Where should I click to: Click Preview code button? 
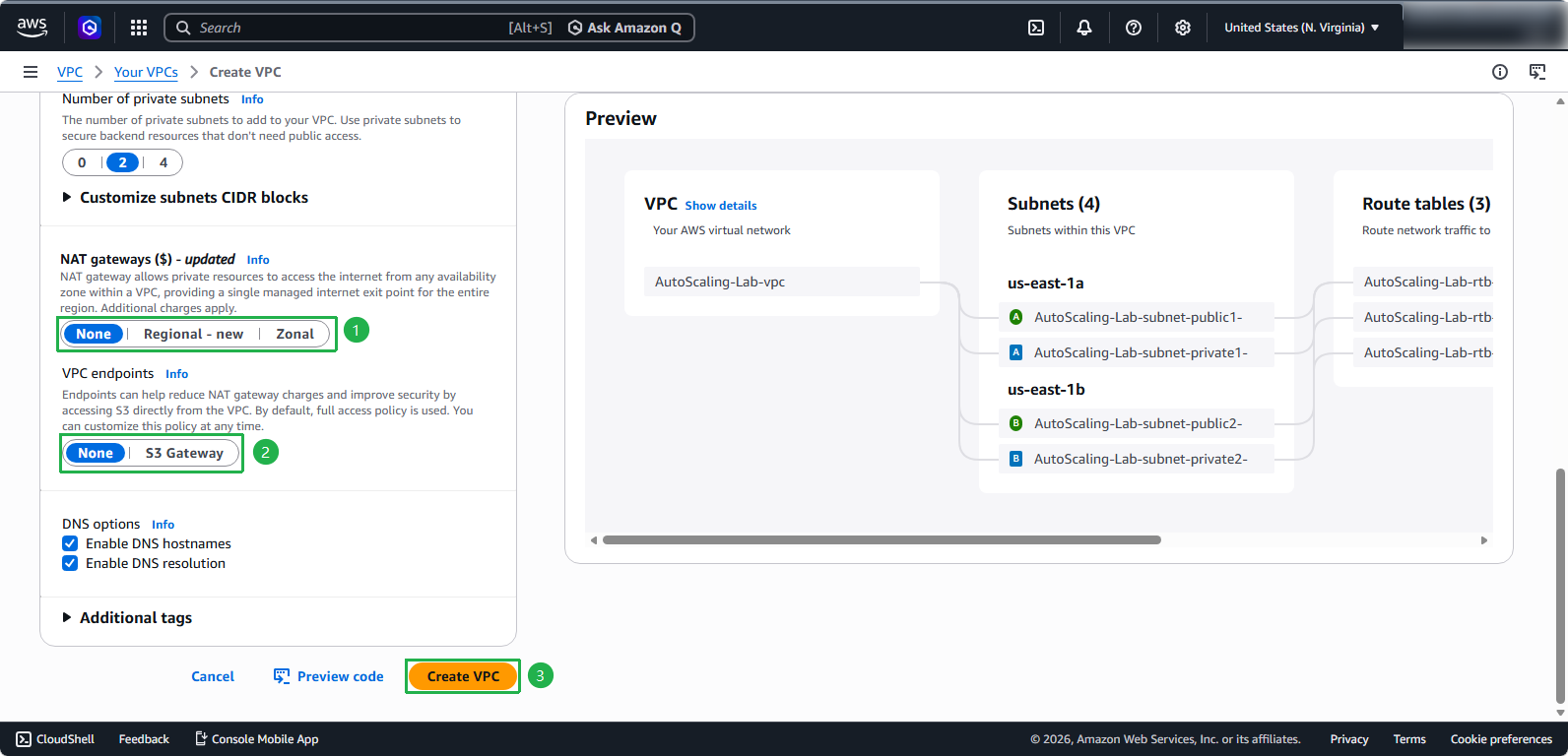329,676
